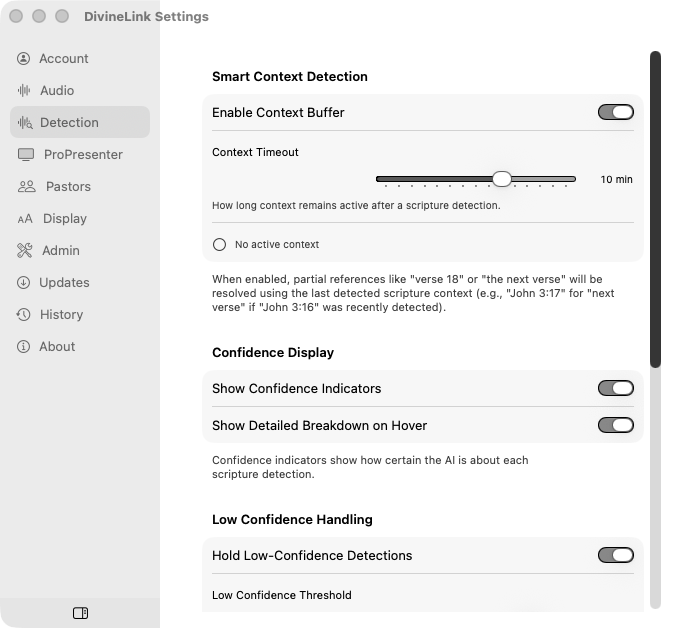The height and width of the screenshot is (628, 680).
Task: Click the 'Smart Context Detection' heading
Action: pos(290,76)
